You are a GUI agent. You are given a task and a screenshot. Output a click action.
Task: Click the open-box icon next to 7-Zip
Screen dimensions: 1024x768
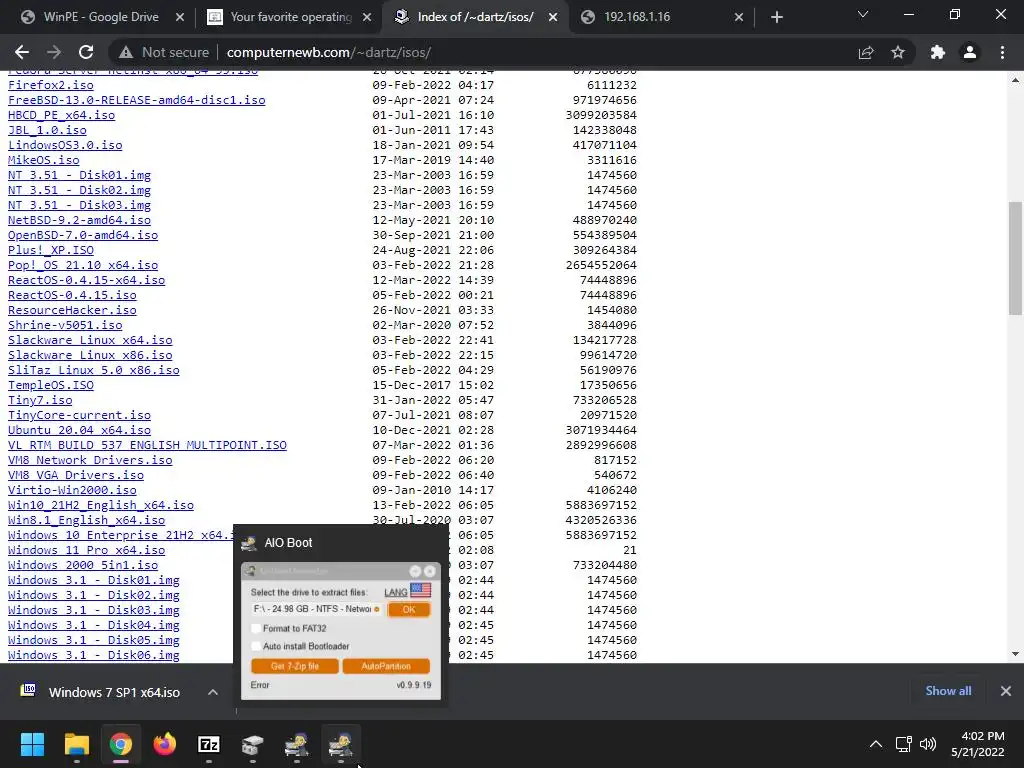tap(253, 744)
